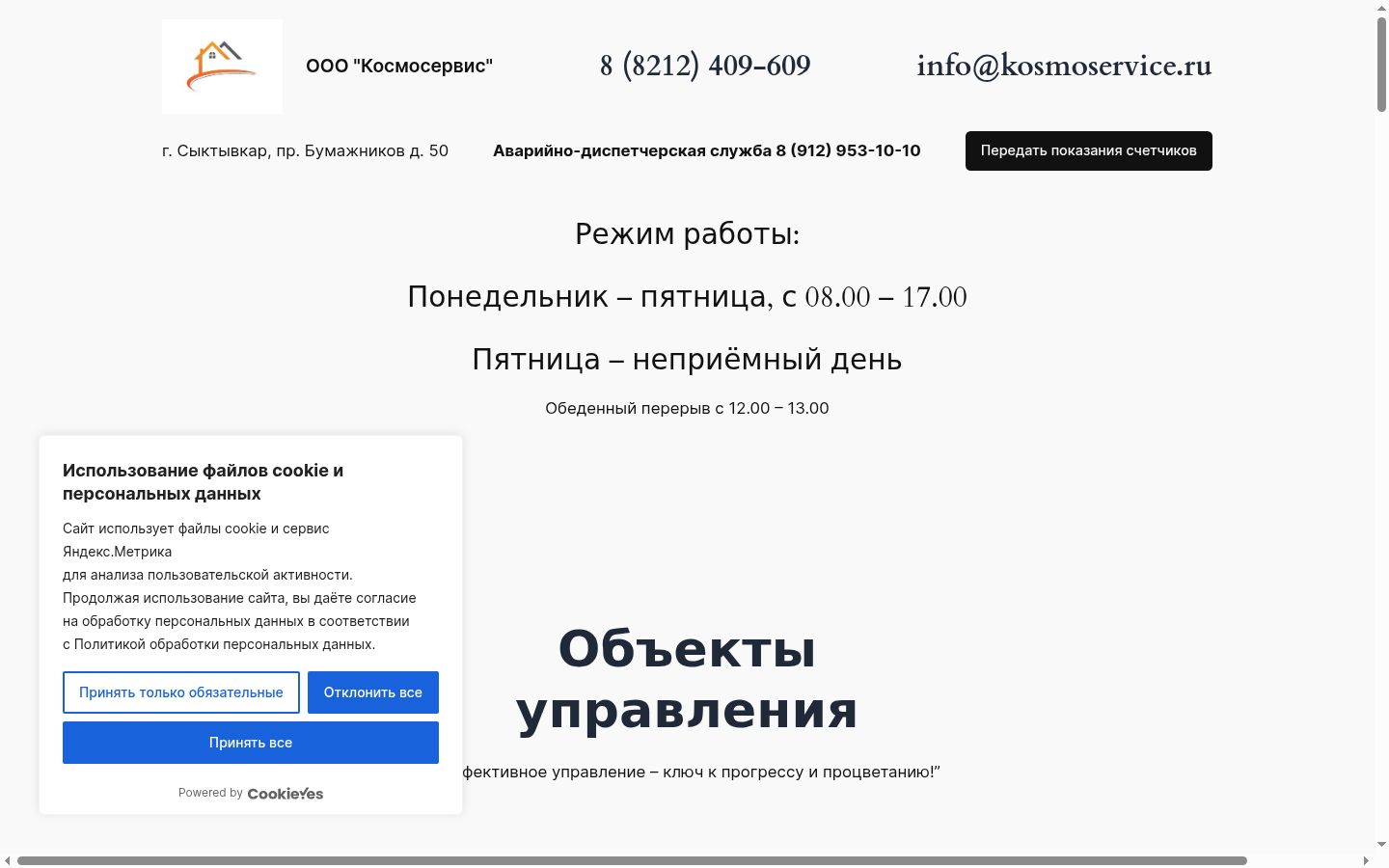Click the Передать показания счетчиков button
The width and height of the screenshot is (1389, 868).
click(1089, 150)
